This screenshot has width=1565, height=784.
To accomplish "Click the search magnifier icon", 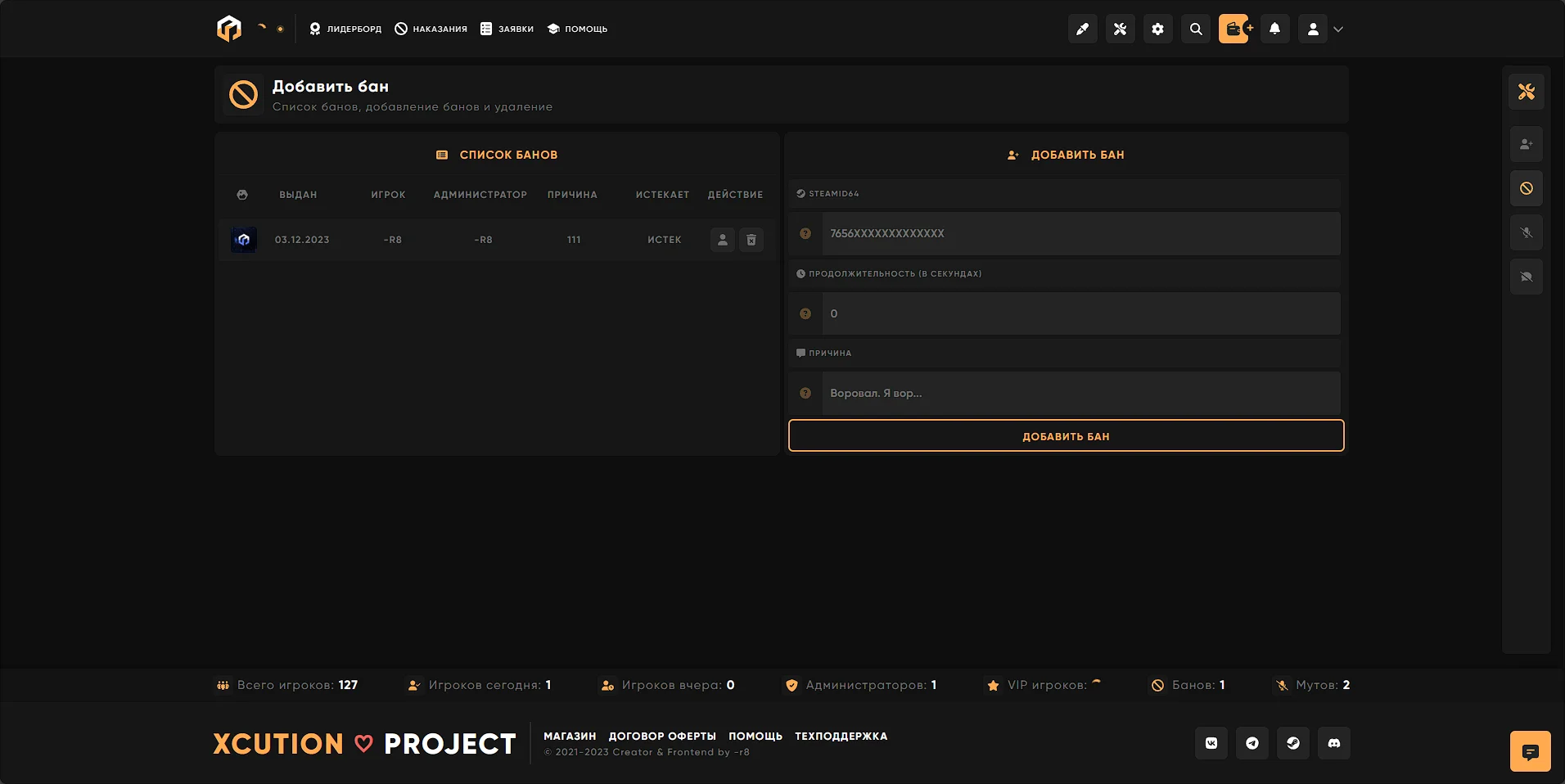I will click(x=1196, y=29).
